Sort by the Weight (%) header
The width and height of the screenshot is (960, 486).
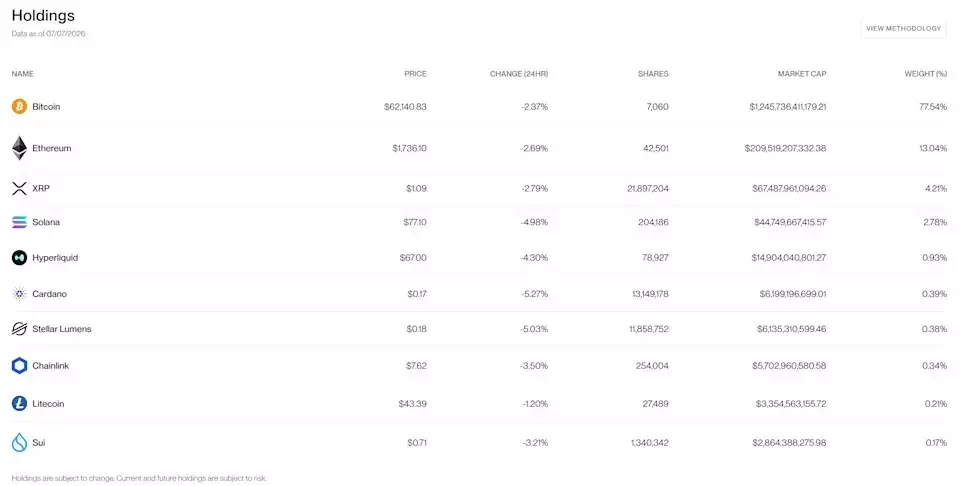tap(925, 73)
